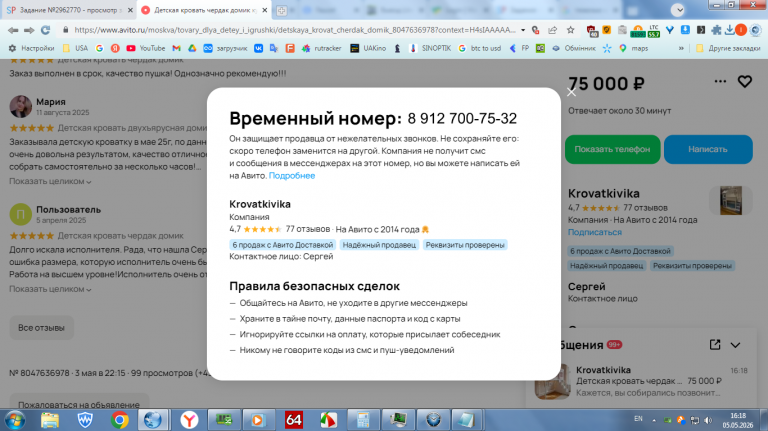Open volume control in system tray
Image resolution: width=768 pixels, height=431 pixels.
pyautogui.click(x=708, y=420)
